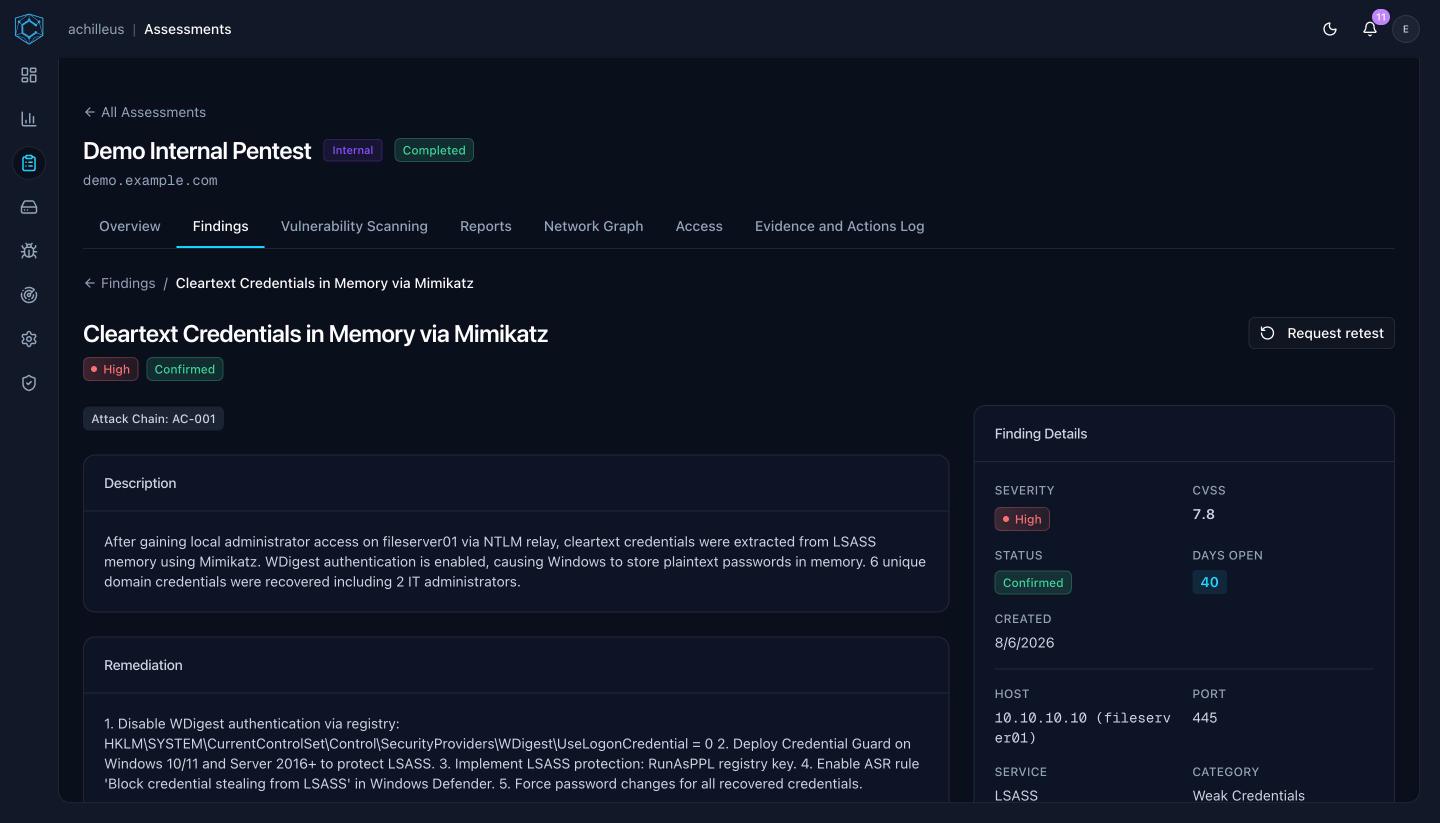Click the Confirmed badge under title
Viewport: 1440px width, 823px height.
point(185,369)
